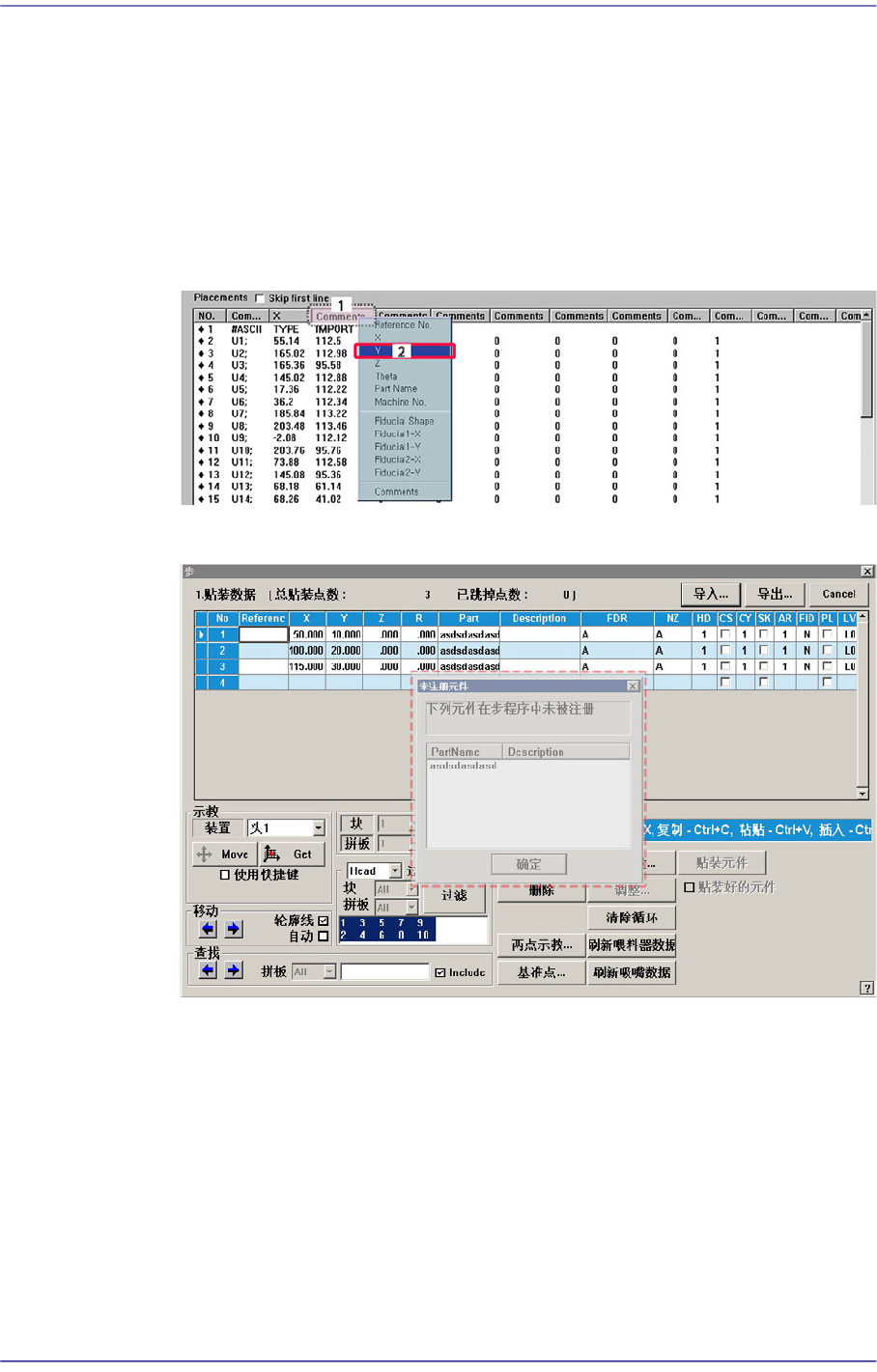The height and width of the screenshot is (1372, 877).
Task: Click the 清除循环 button
Action: pos(632,917)
